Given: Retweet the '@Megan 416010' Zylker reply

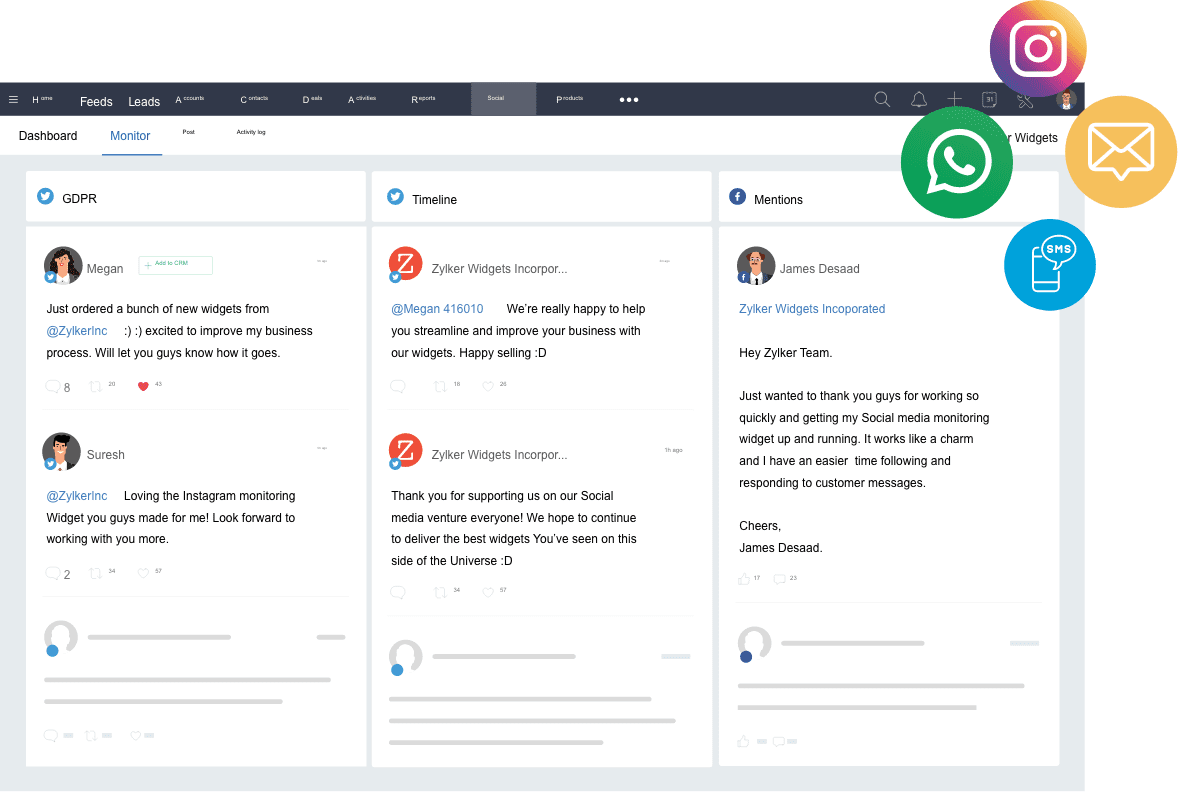Looking at the screenshot, I should 441,386.
